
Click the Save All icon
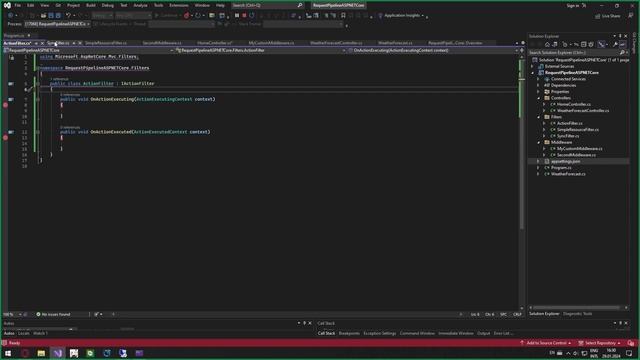tap(58, 16)
